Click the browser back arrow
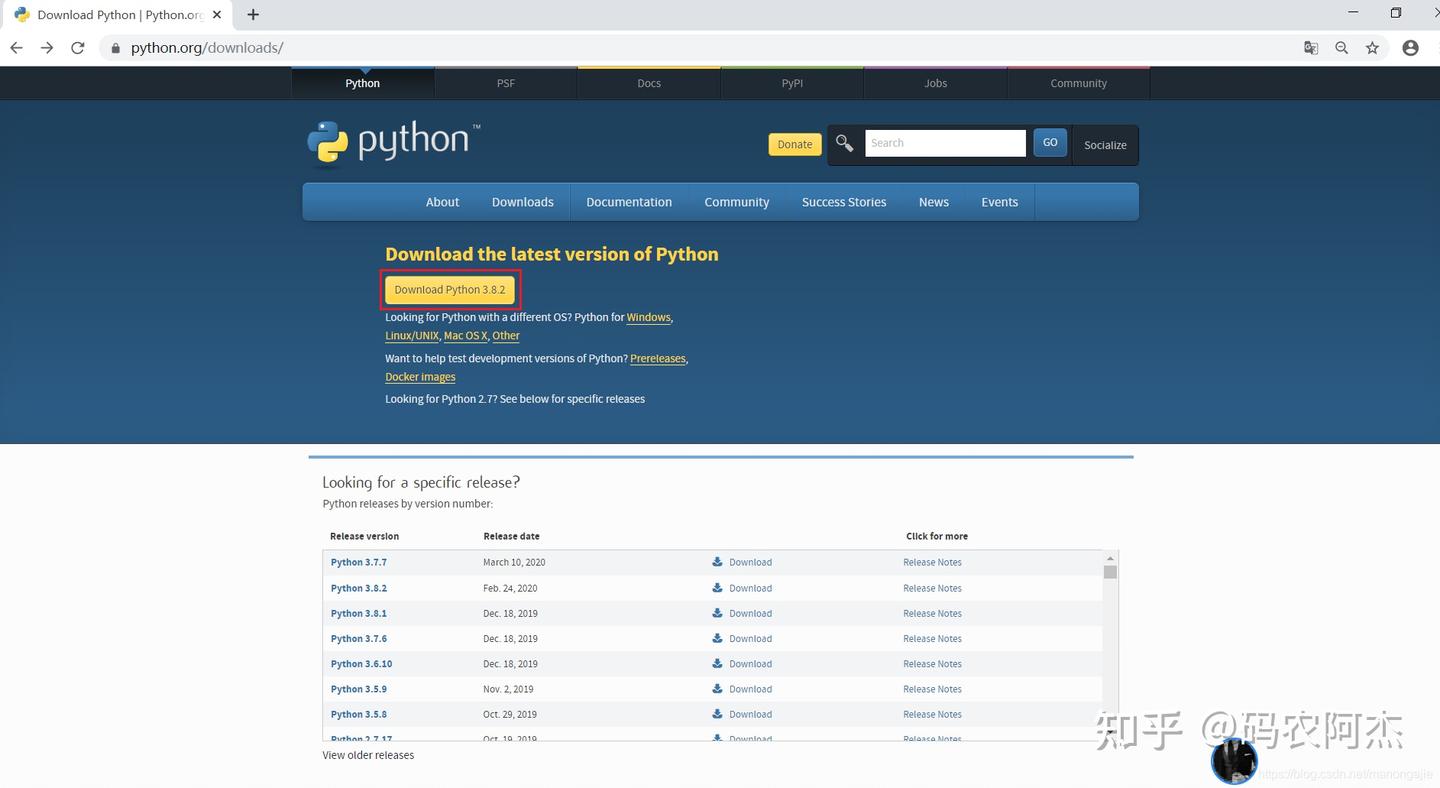Viewport: 1440px width, 788px height. pyautogui.click(x=16, y=47)
